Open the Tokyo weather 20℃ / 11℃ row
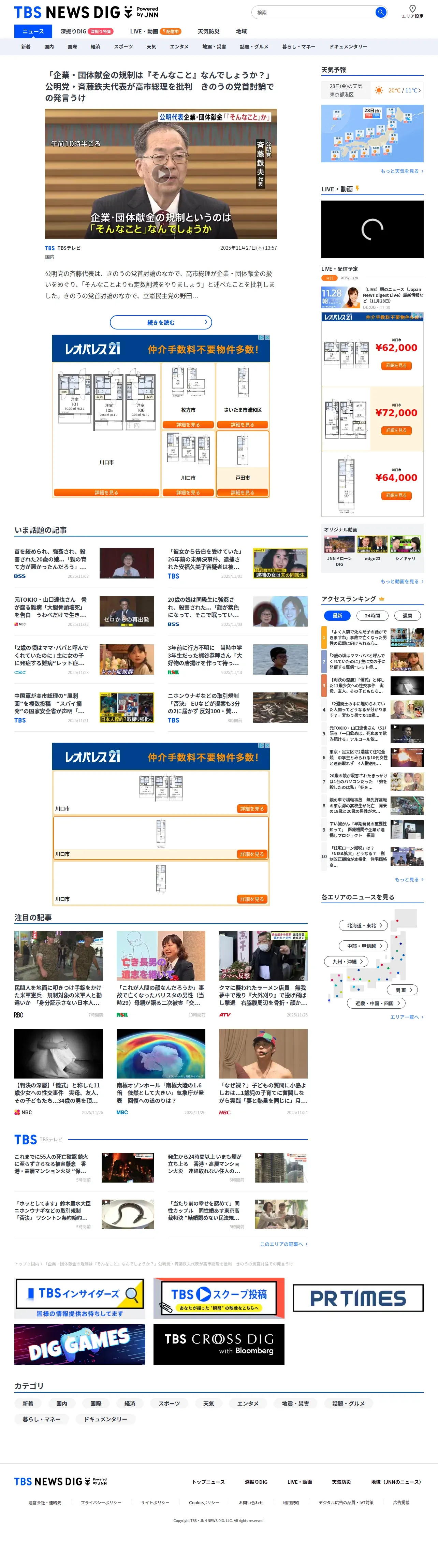Image resolution: width=438 pixels, height=1568 pixels. pyautogui.click(x=372, y=90)
